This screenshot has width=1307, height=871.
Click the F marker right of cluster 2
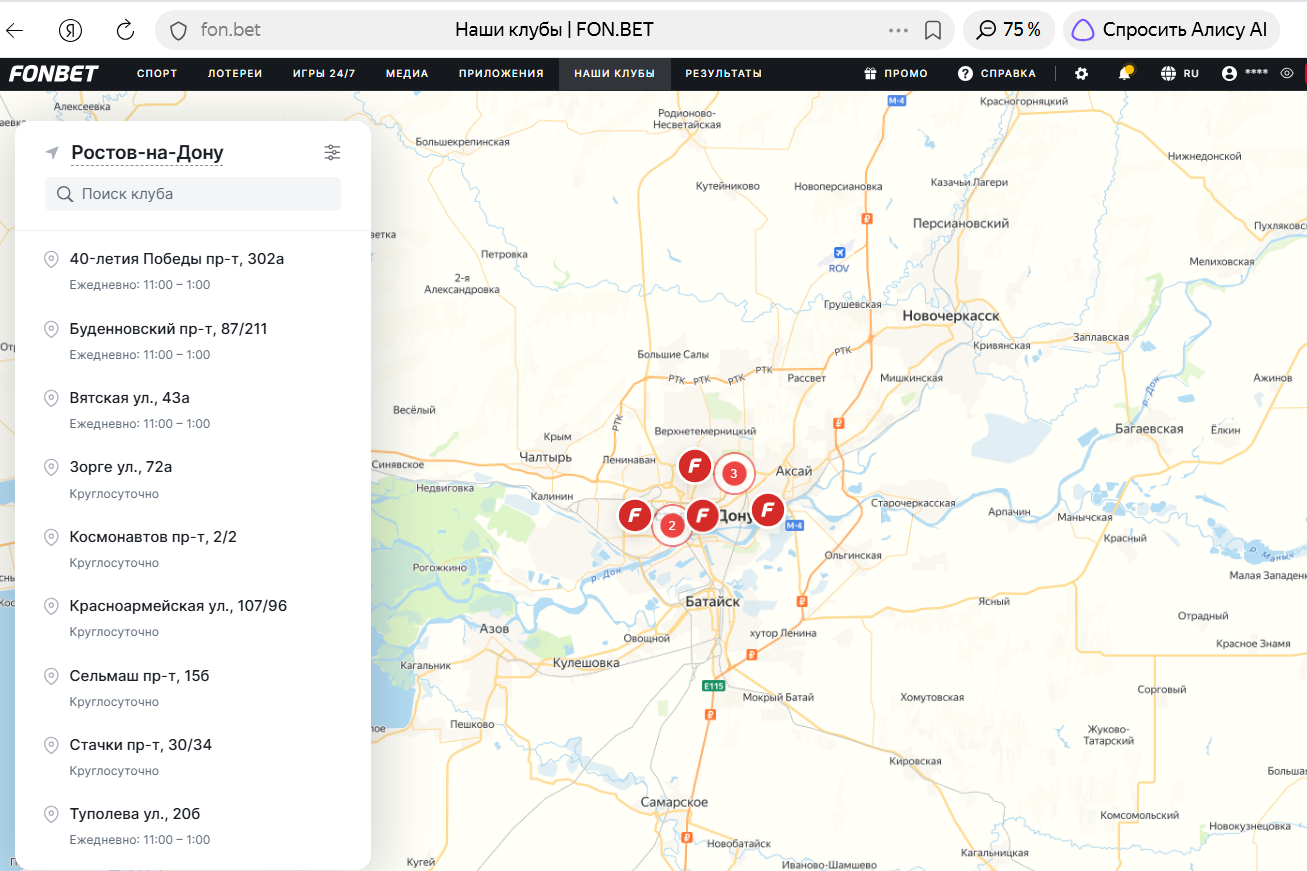[702, 516]
